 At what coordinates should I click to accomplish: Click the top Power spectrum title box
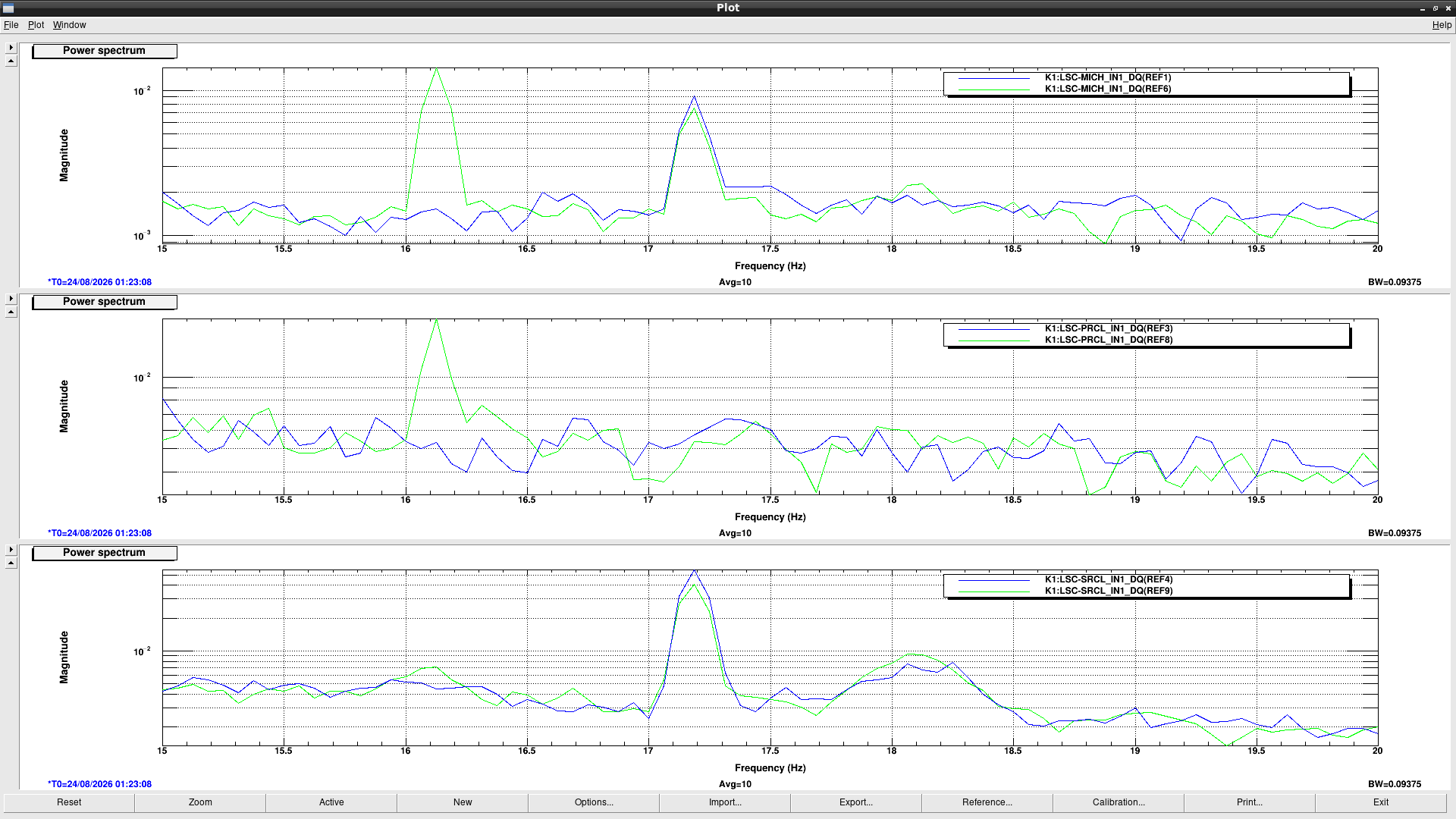[105, 51]
